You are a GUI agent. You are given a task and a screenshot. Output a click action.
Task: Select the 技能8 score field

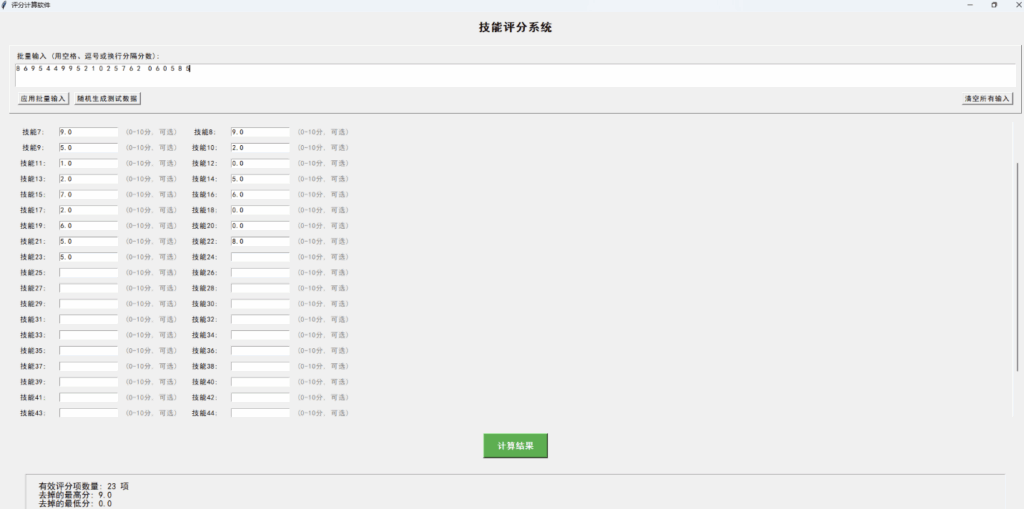pyautogui.click(x=260, y=132)
